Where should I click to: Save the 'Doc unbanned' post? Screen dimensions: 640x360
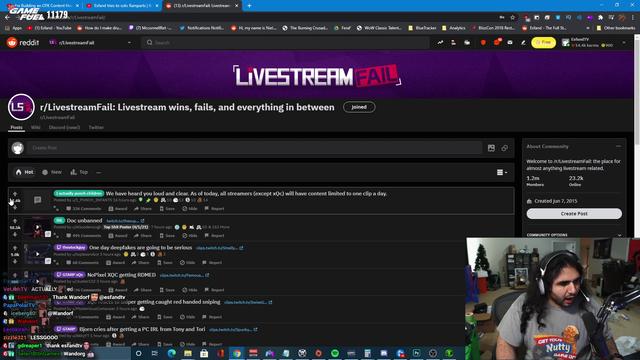(x=167, y=236)
